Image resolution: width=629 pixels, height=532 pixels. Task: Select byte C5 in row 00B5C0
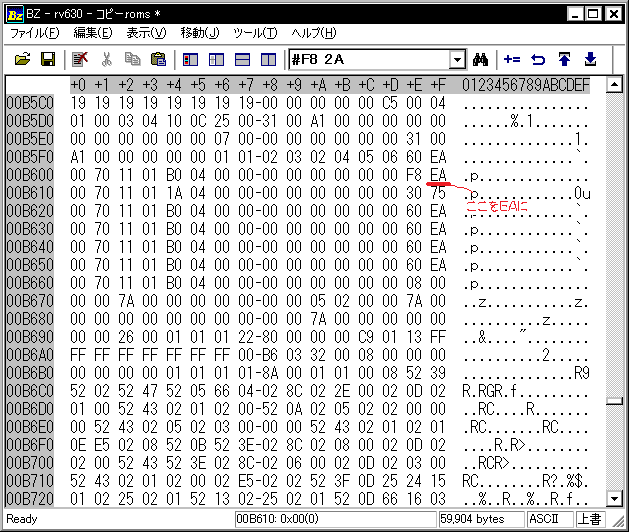tap(390, 103)
